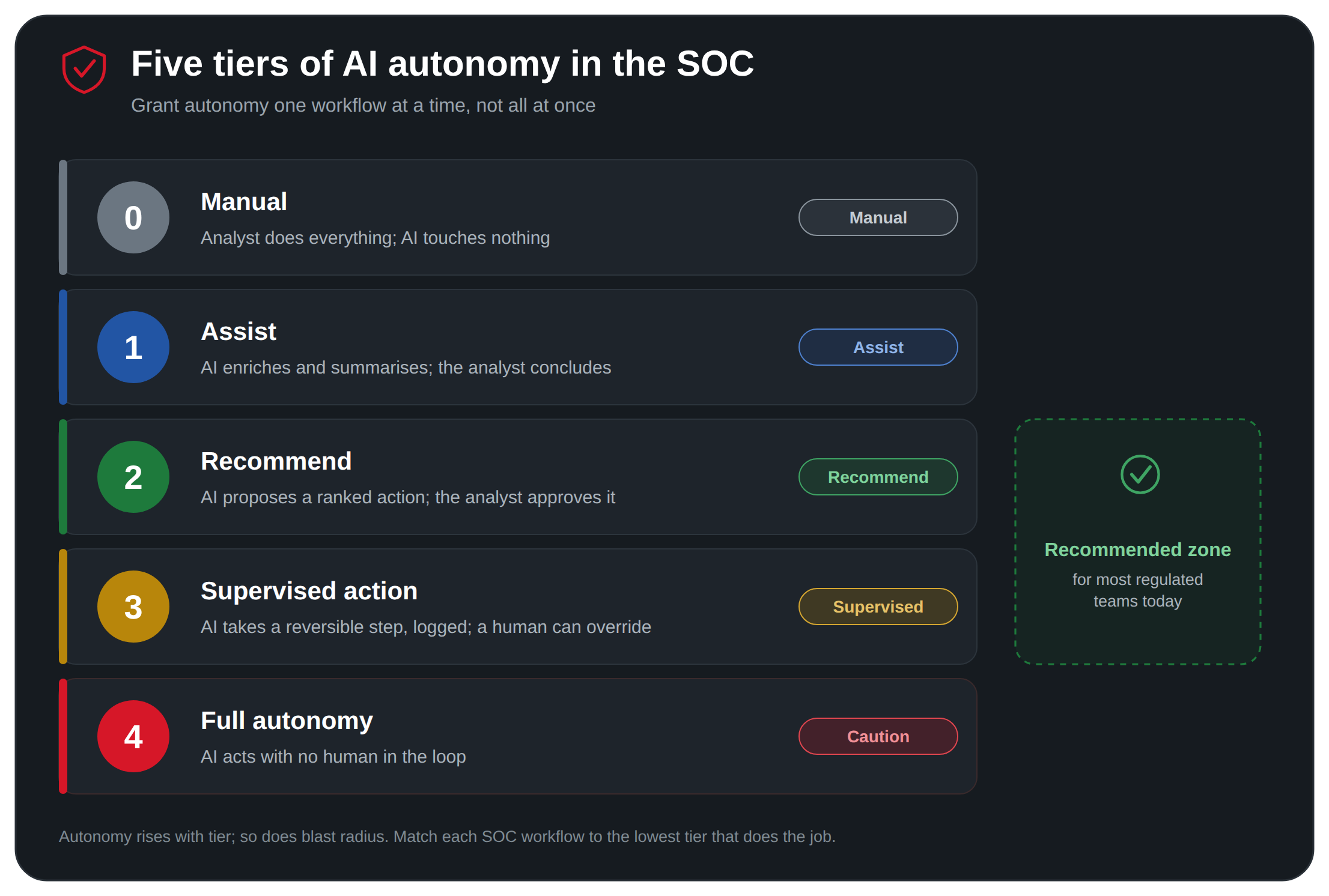Click the red shield checkmark icon
Viewport: 1329px width, 896px height.
tap(84, 70)
